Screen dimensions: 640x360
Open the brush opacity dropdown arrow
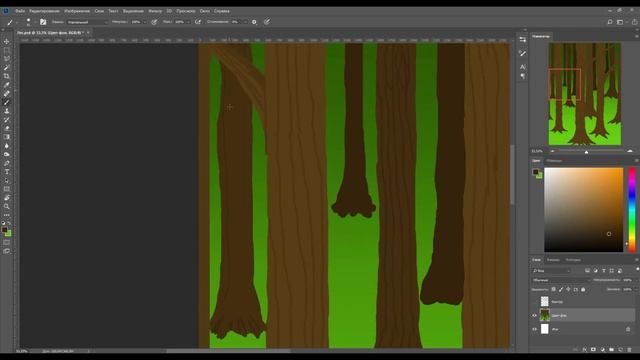pos(144,22)
